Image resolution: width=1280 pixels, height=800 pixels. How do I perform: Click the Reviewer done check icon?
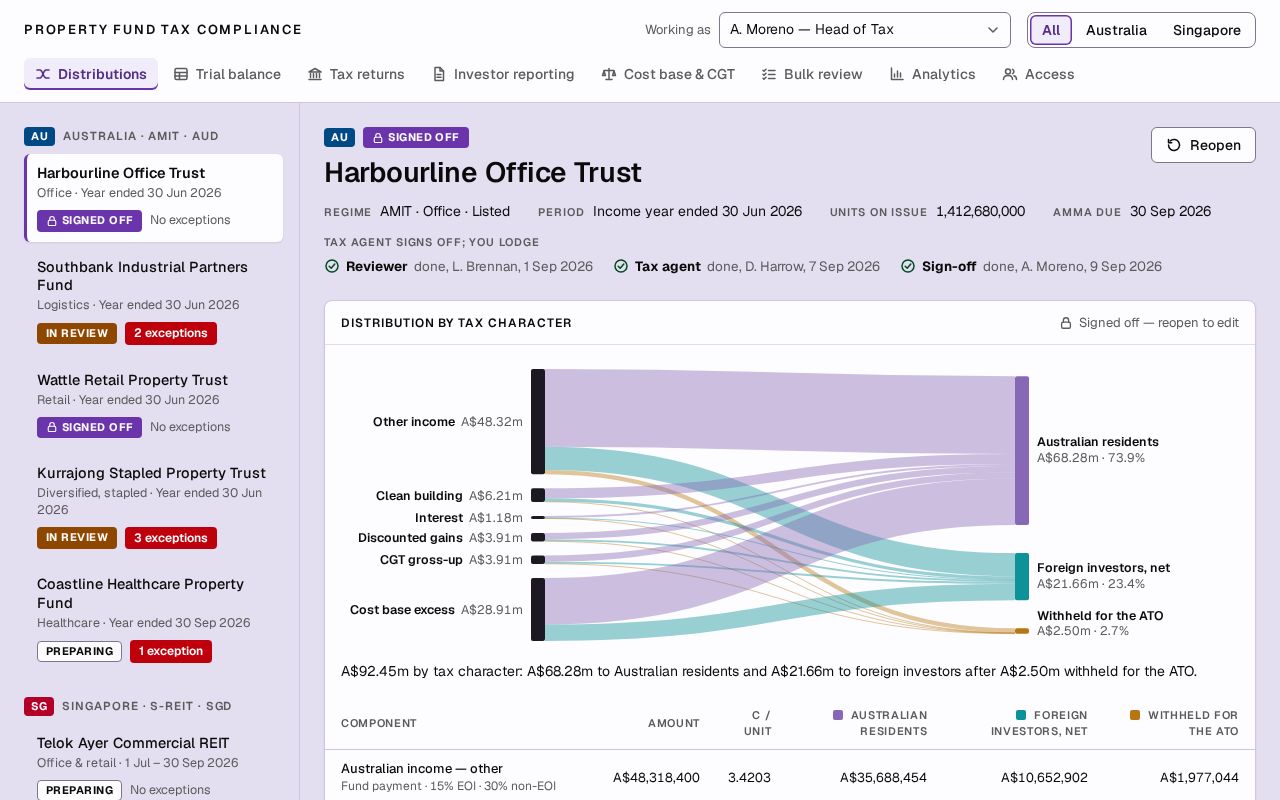coord(332,266)
